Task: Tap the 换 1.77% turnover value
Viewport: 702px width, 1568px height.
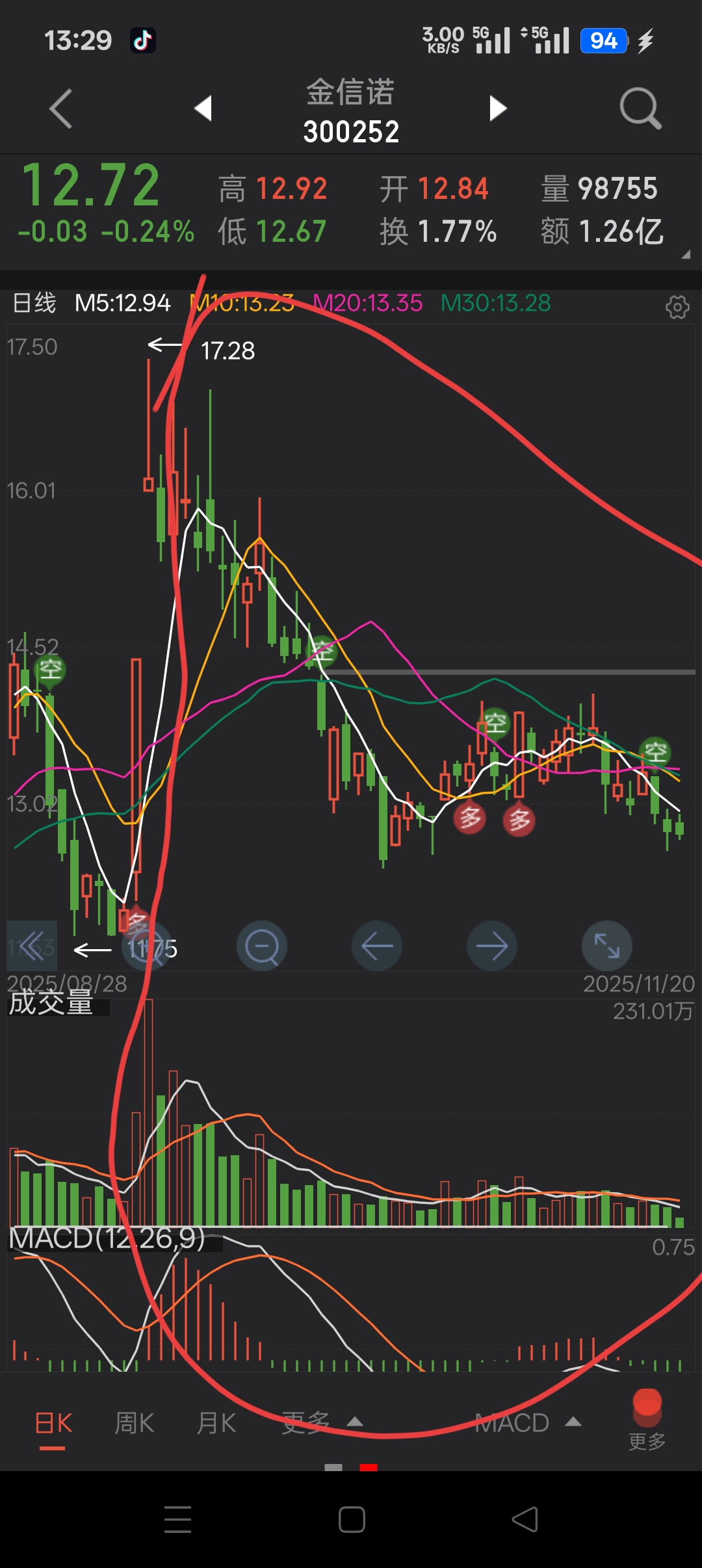Action: click(x=439, y=231)
